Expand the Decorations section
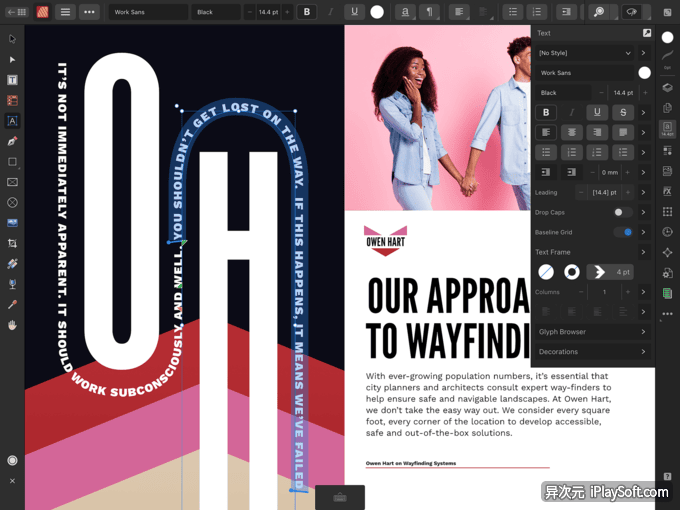 (x=592, y=352)
